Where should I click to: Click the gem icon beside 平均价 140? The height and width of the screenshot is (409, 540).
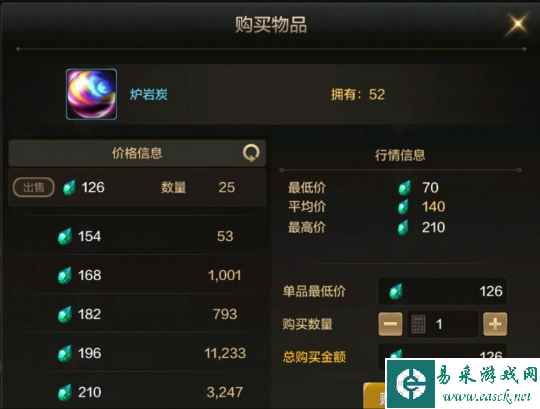coord(404,207)
